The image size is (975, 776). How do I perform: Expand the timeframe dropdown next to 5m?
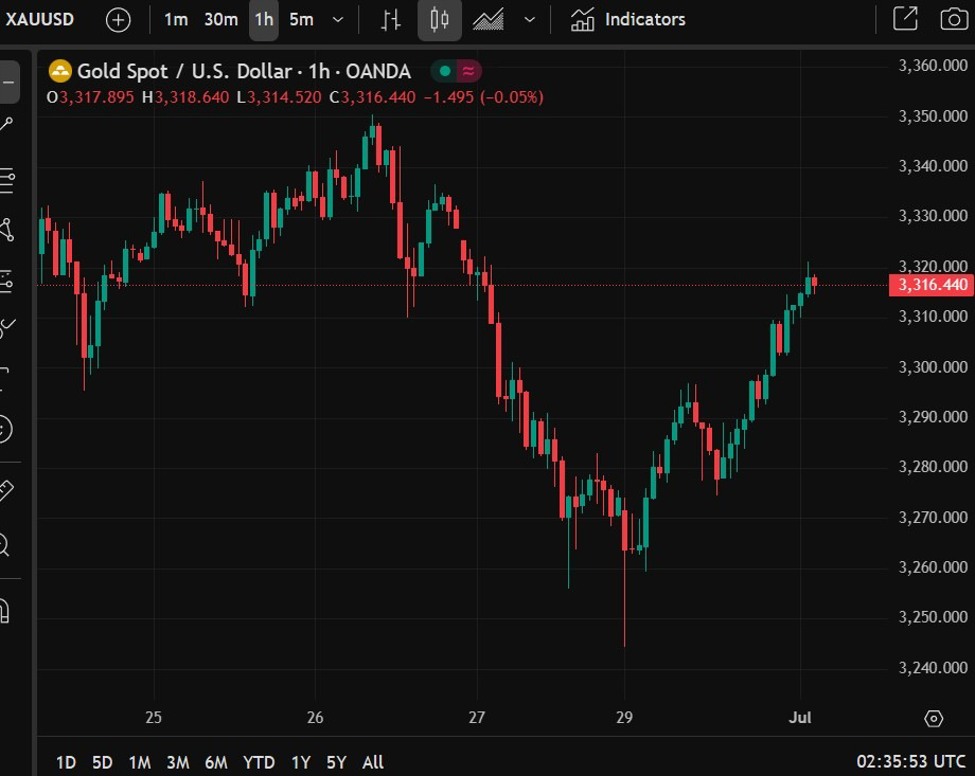[x=337, y=19]
